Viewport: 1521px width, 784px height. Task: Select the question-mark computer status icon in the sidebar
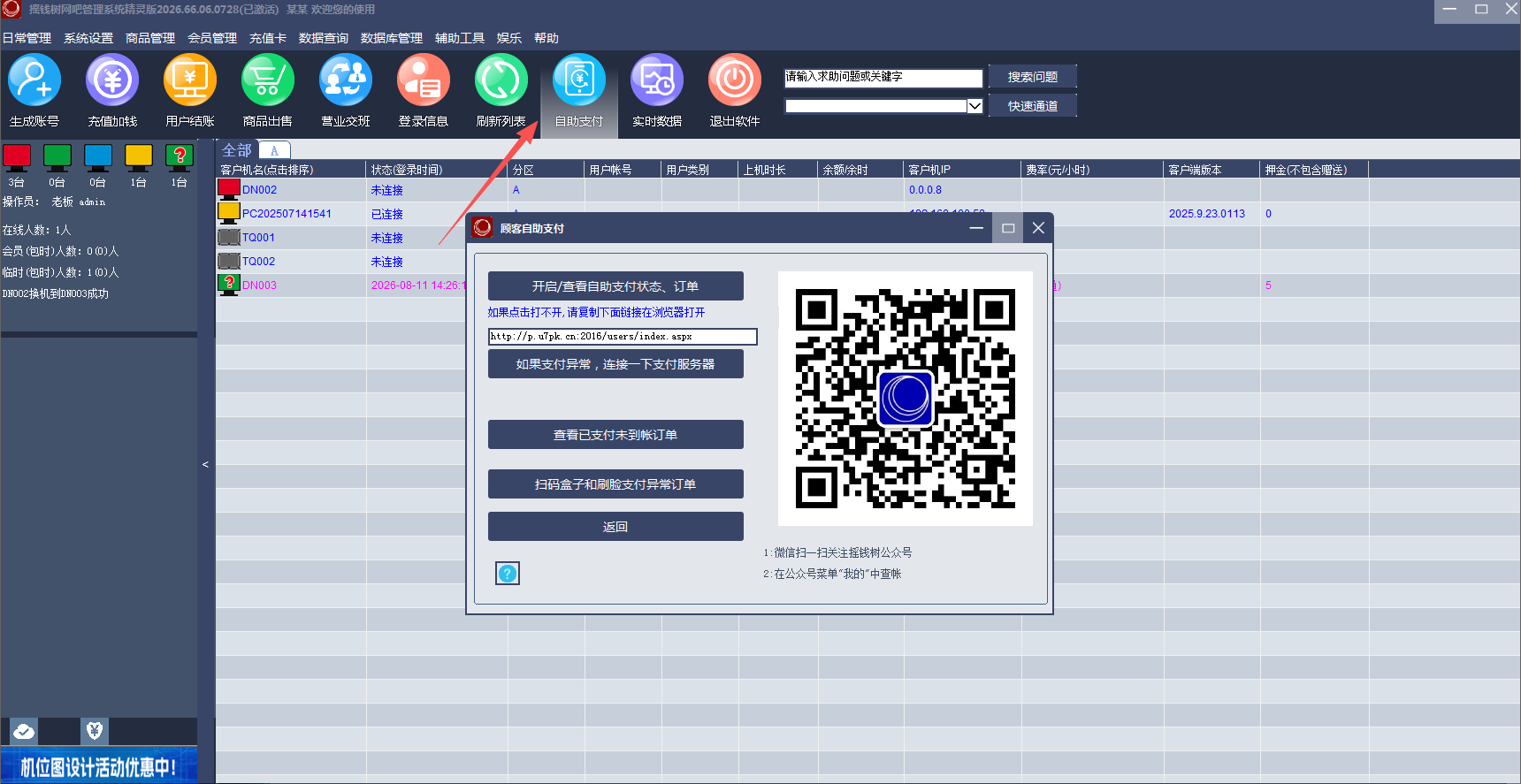[x=180, y=158]
